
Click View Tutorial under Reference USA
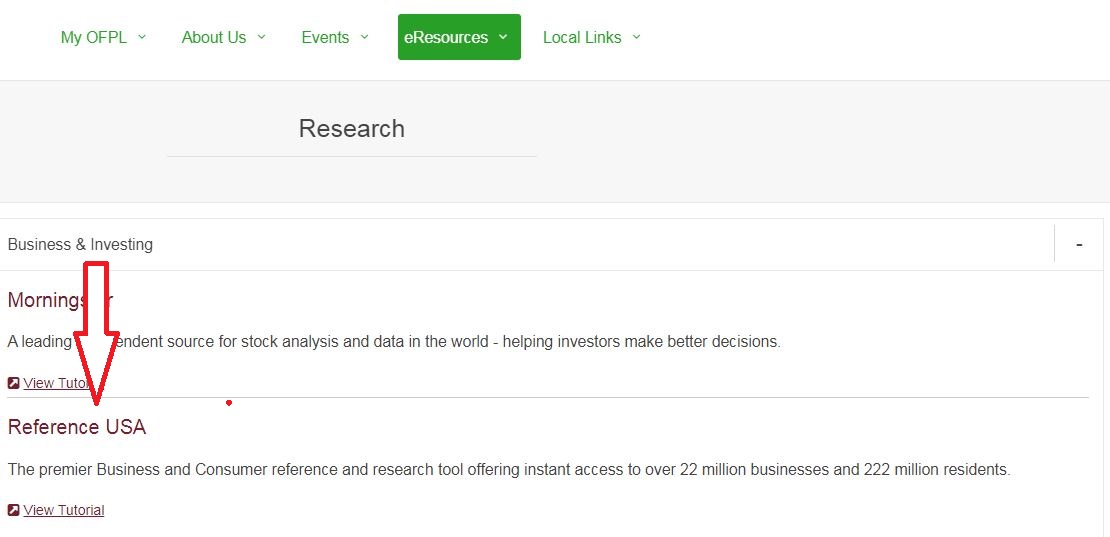64,510
